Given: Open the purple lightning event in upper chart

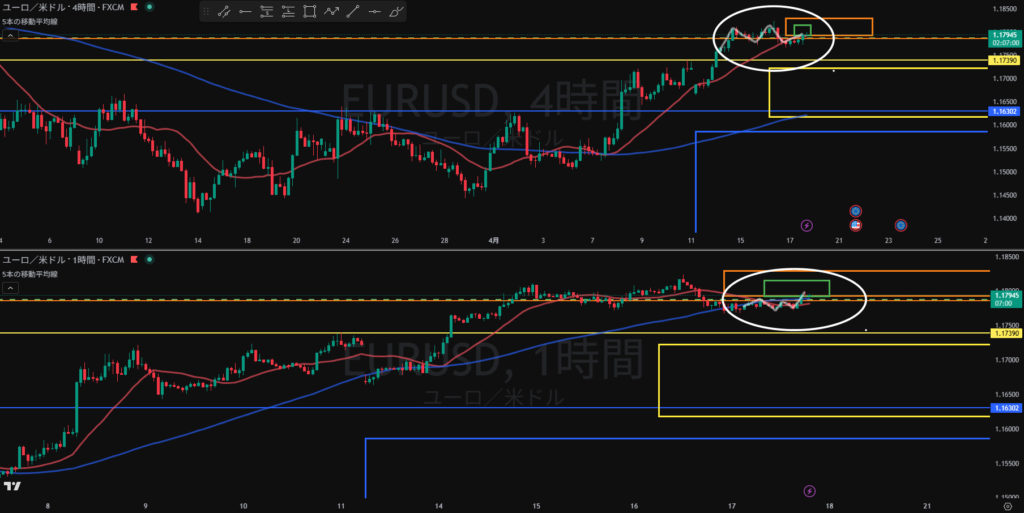Looking at the screenshot, I should [x=807, y=226].
